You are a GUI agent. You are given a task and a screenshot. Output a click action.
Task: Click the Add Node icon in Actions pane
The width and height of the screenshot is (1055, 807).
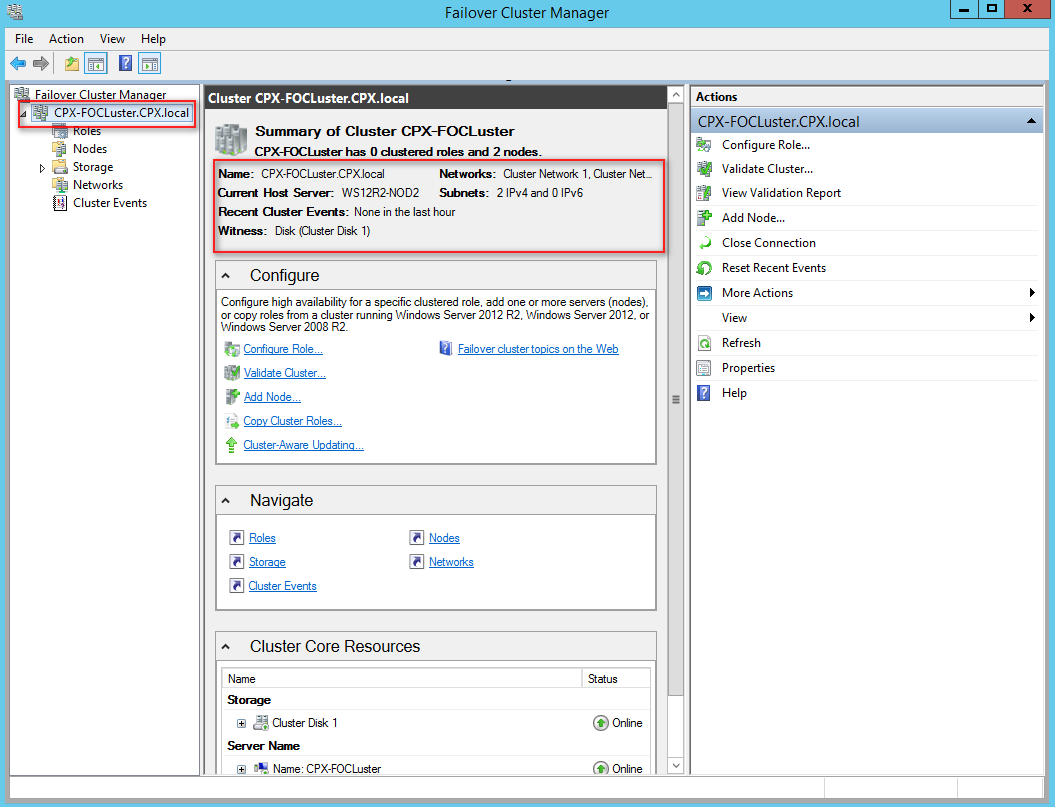(x=704, y=217)
